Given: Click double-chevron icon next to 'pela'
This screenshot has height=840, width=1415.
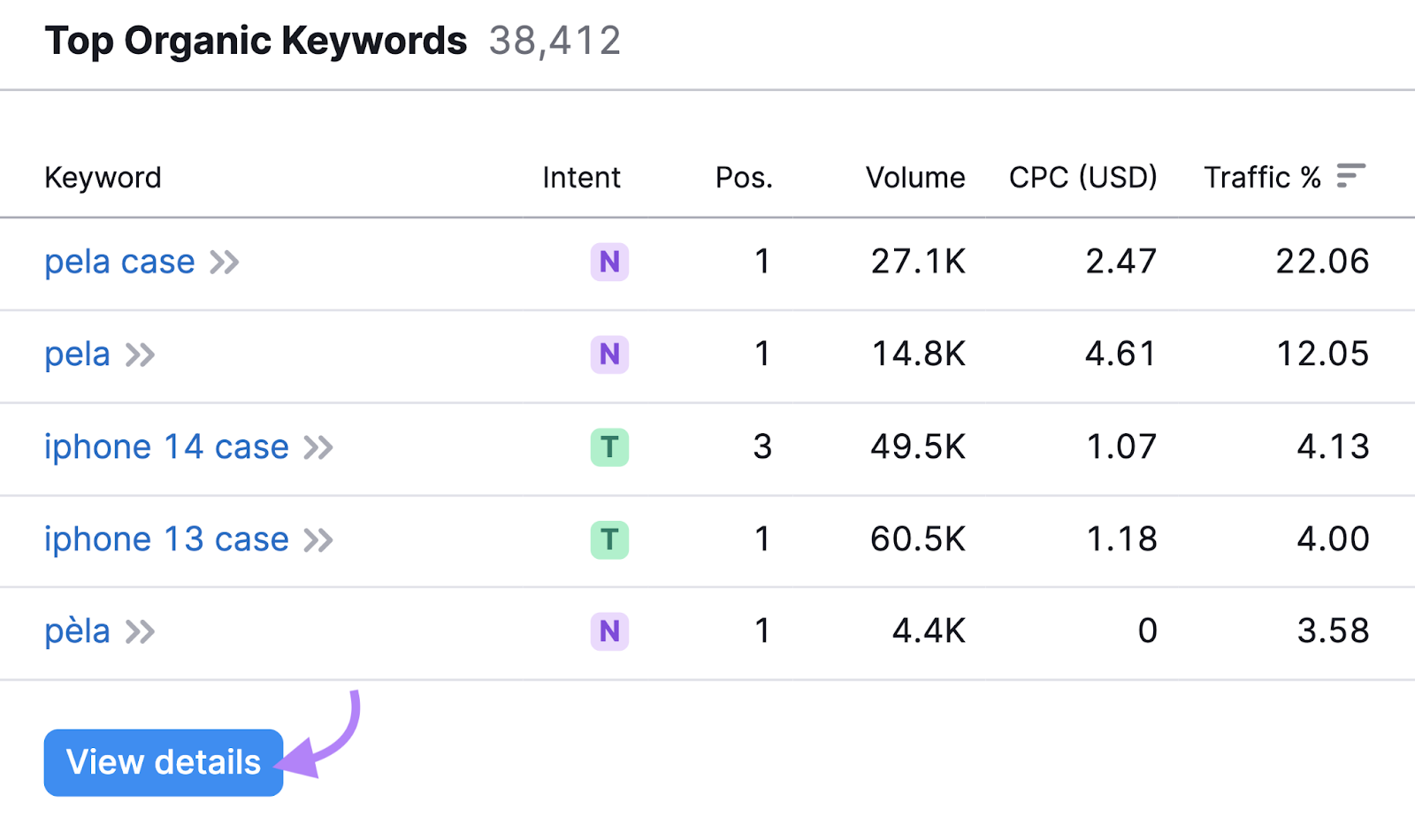Looking at the screenshot, I should [140, 355].
